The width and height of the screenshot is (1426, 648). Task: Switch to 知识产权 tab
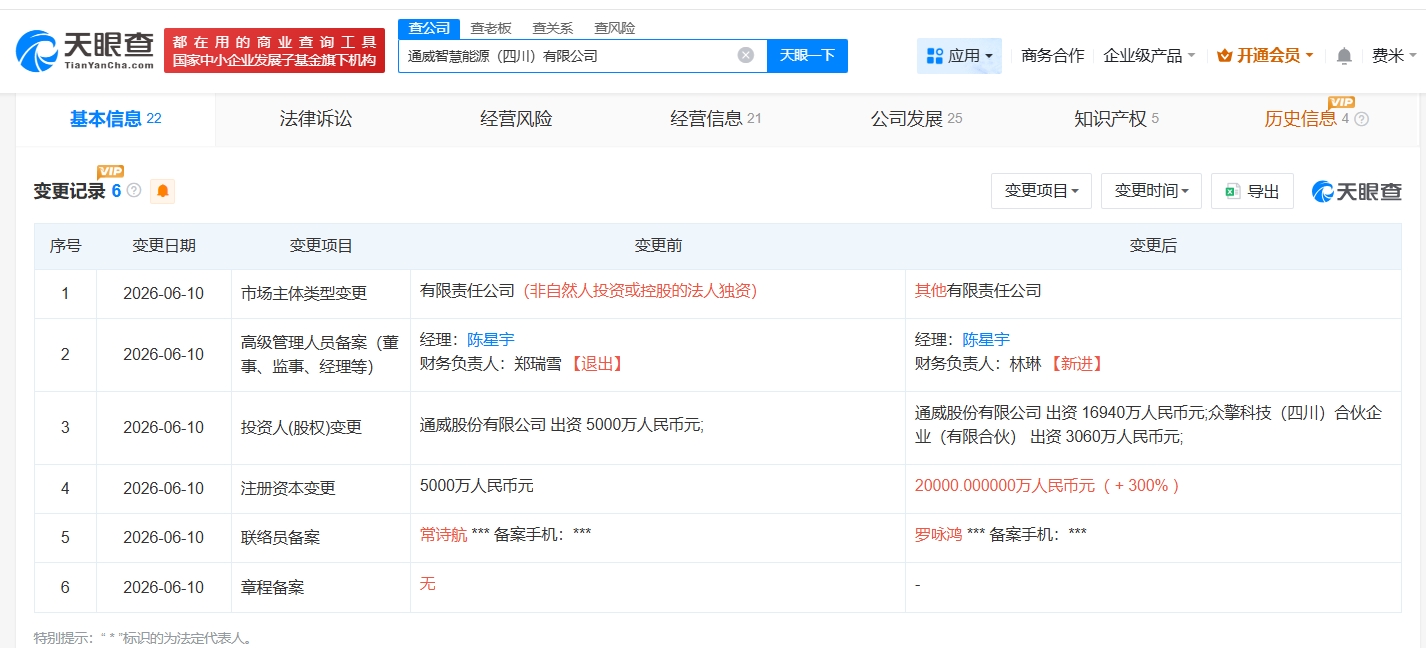pyautogui.click(x=1116, y=119)
